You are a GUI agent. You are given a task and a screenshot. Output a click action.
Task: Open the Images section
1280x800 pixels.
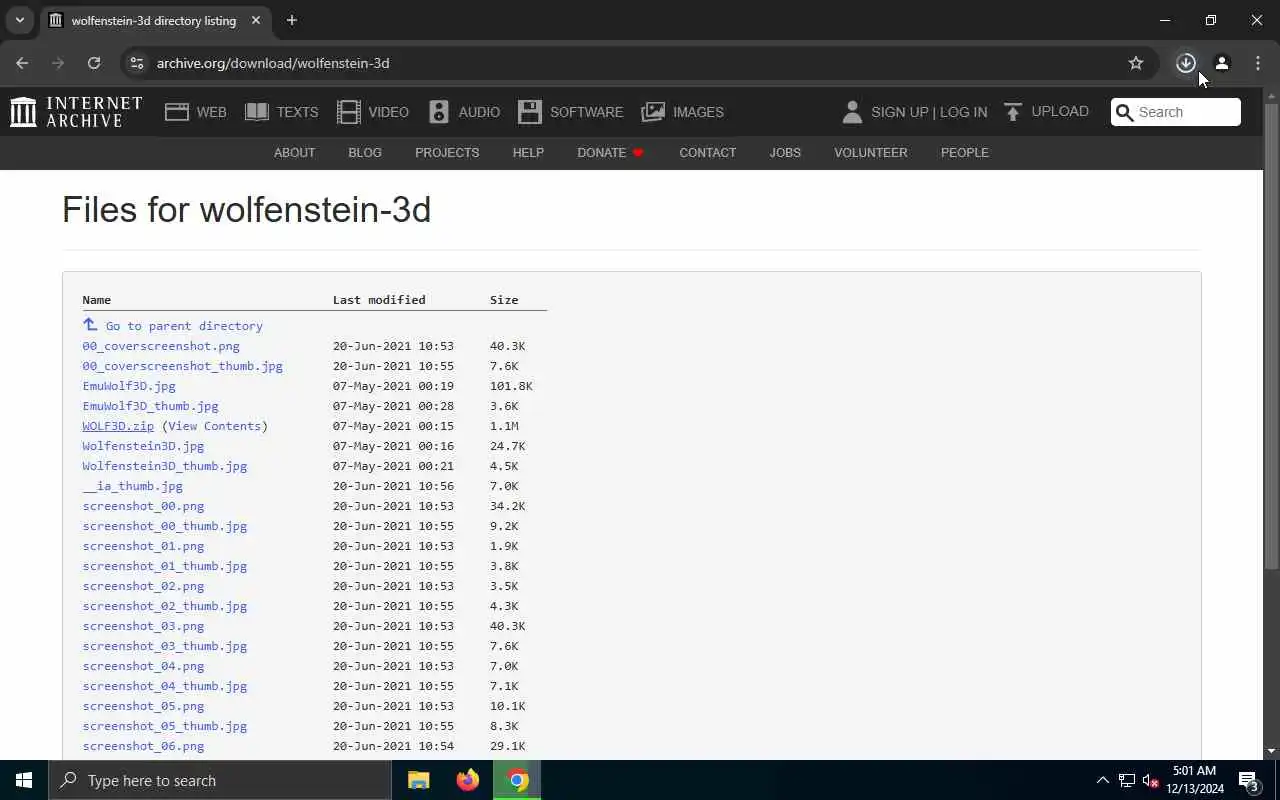(683, 112)
